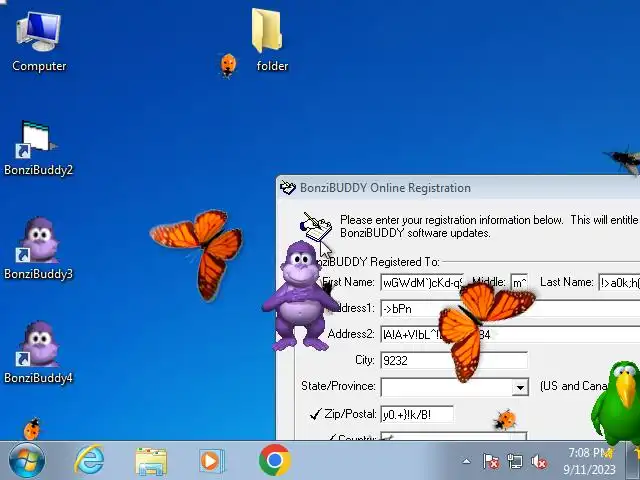Image resolution: width=640 pixels, height=480 pixels.
Task: Open Windows Explorer from the taskbar
Action: (x=151, y=461)
